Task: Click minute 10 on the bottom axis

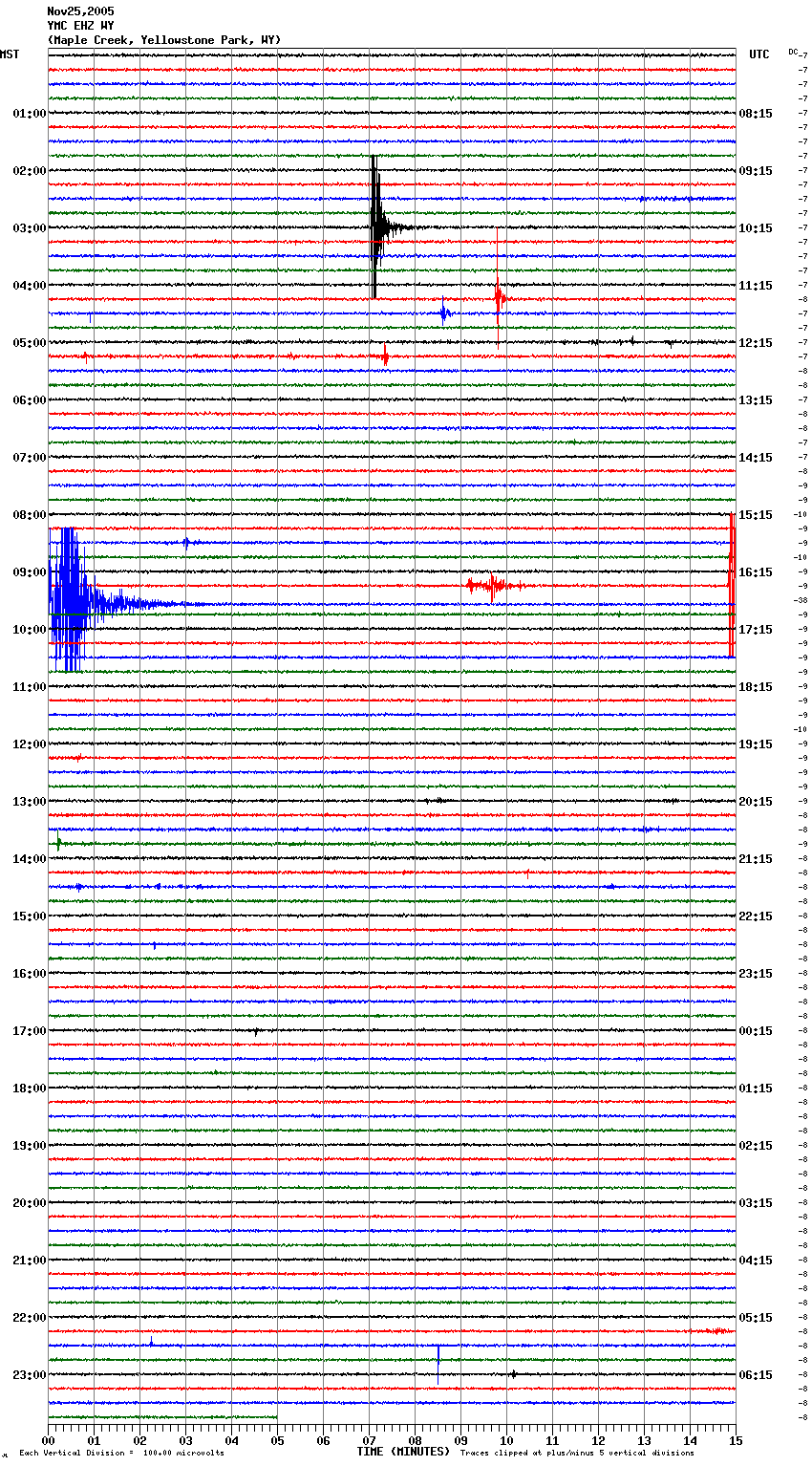Action: point(506,1440)
